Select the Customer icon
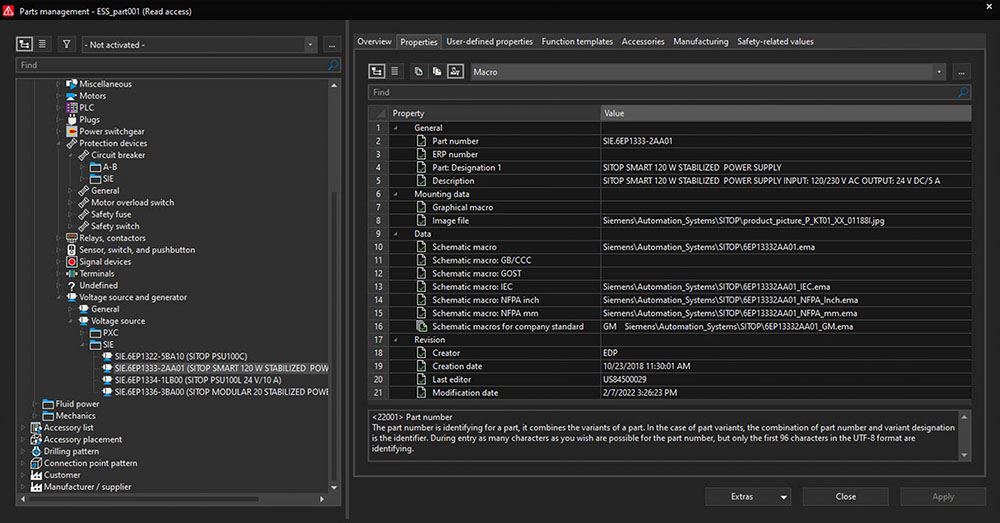 (x=36, y=475)
